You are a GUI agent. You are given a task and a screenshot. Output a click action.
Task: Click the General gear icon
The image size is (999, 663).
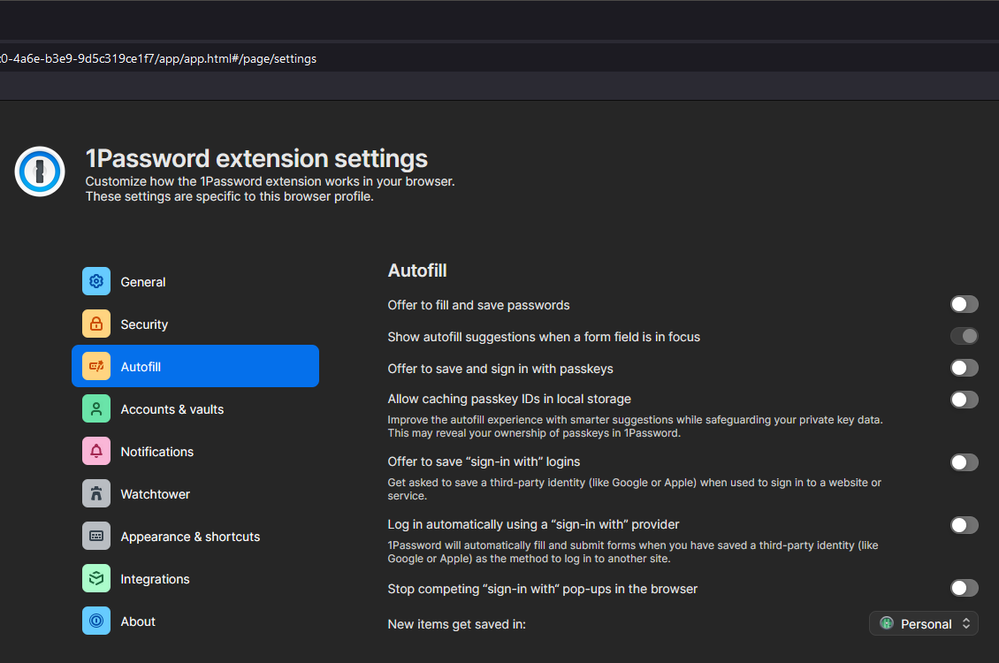(x=96, y=282)
